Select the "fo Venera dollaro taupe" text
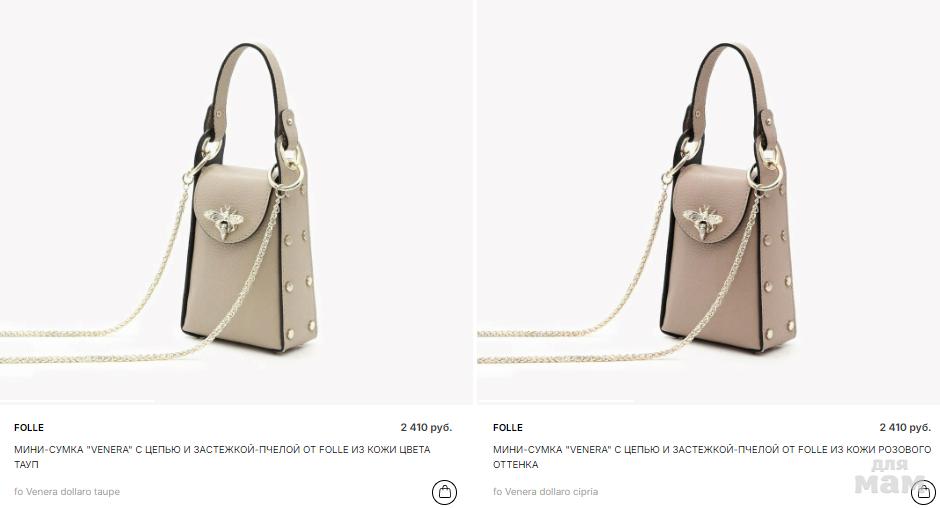The image size is (940, 508). pos(67,492)
